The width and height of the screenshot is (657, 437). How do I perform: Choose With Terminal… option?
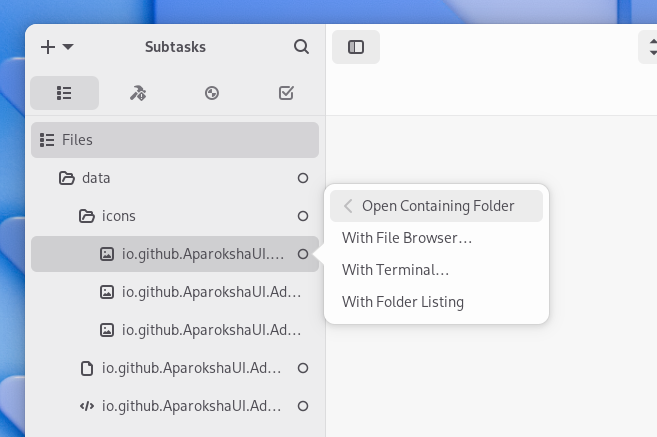pyautogui.click(x=395, y=270)
